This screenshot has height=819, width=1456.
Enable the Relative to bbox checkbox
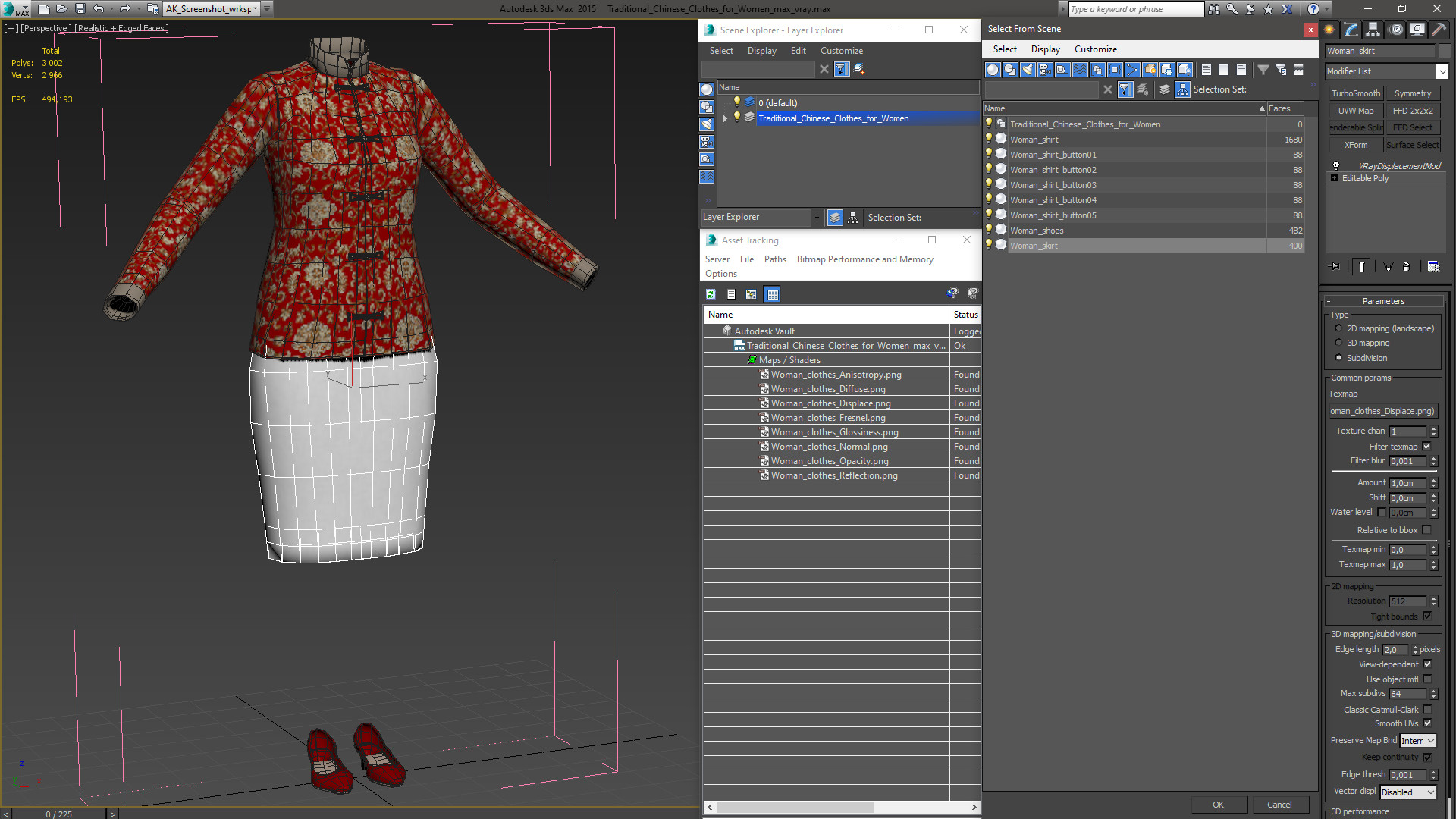(x=1426, y=530)
